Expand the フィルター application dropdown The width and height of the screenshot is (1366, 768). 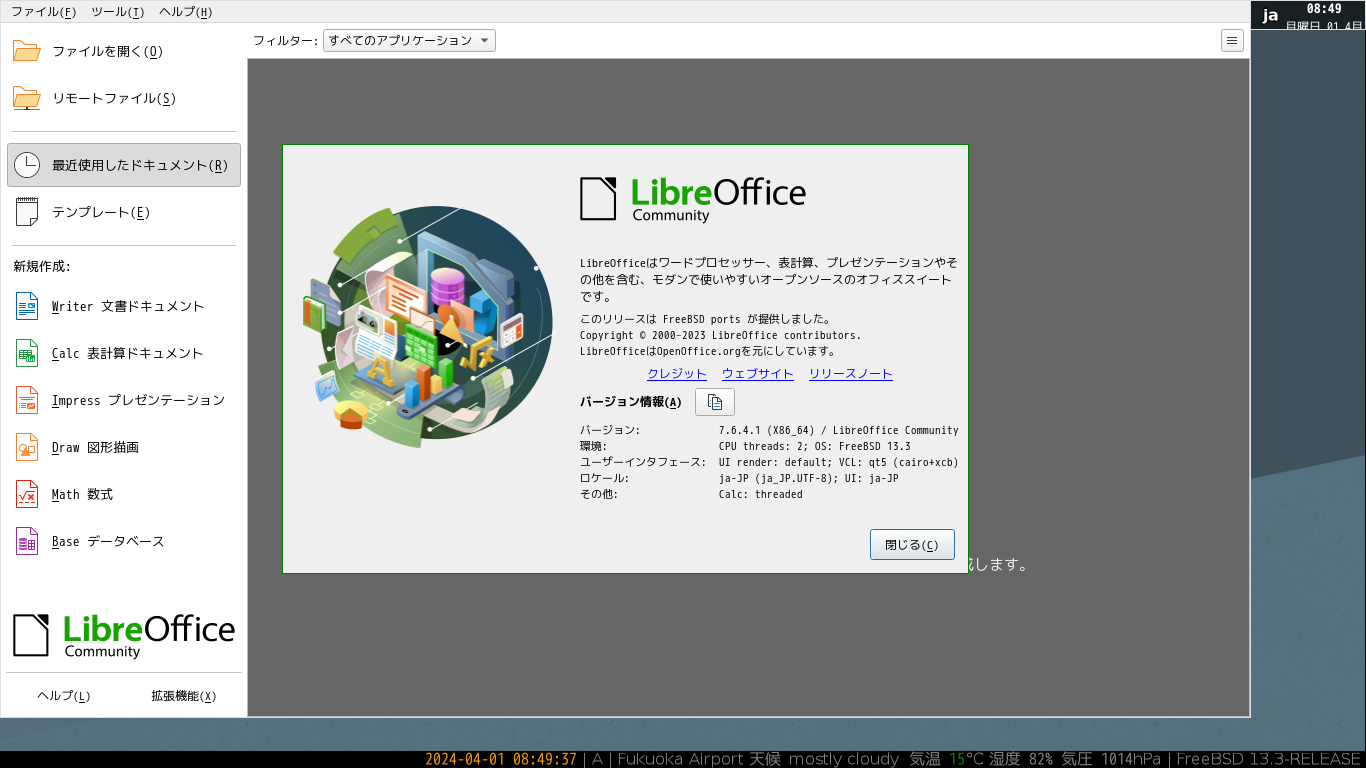(x=409, y=41)
